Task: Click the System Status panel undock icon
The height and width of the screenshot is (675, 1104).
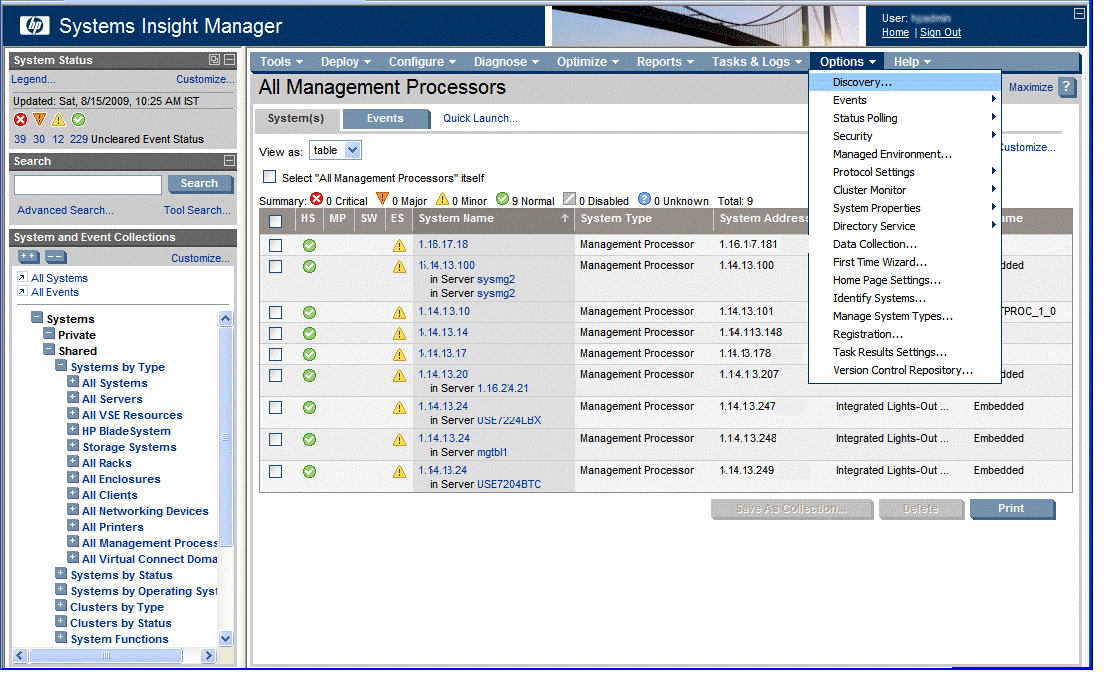Action: [x=215, y=60]
